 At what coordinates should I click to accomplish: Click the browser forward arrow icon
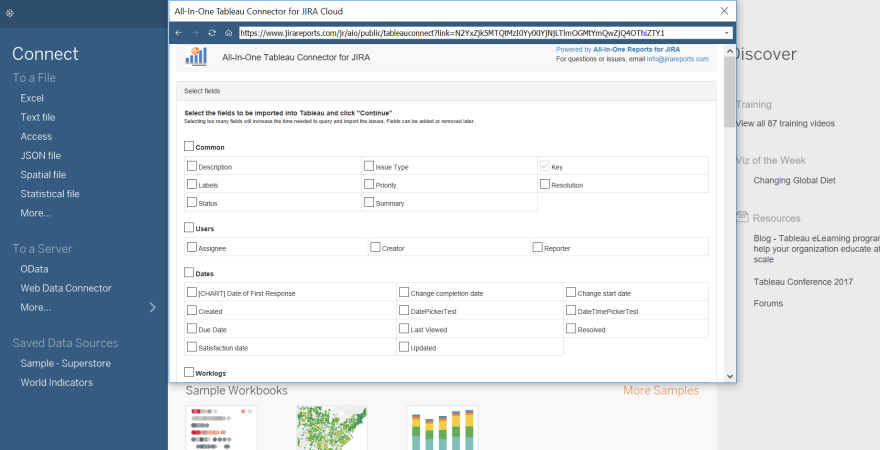tap(195, 33)
